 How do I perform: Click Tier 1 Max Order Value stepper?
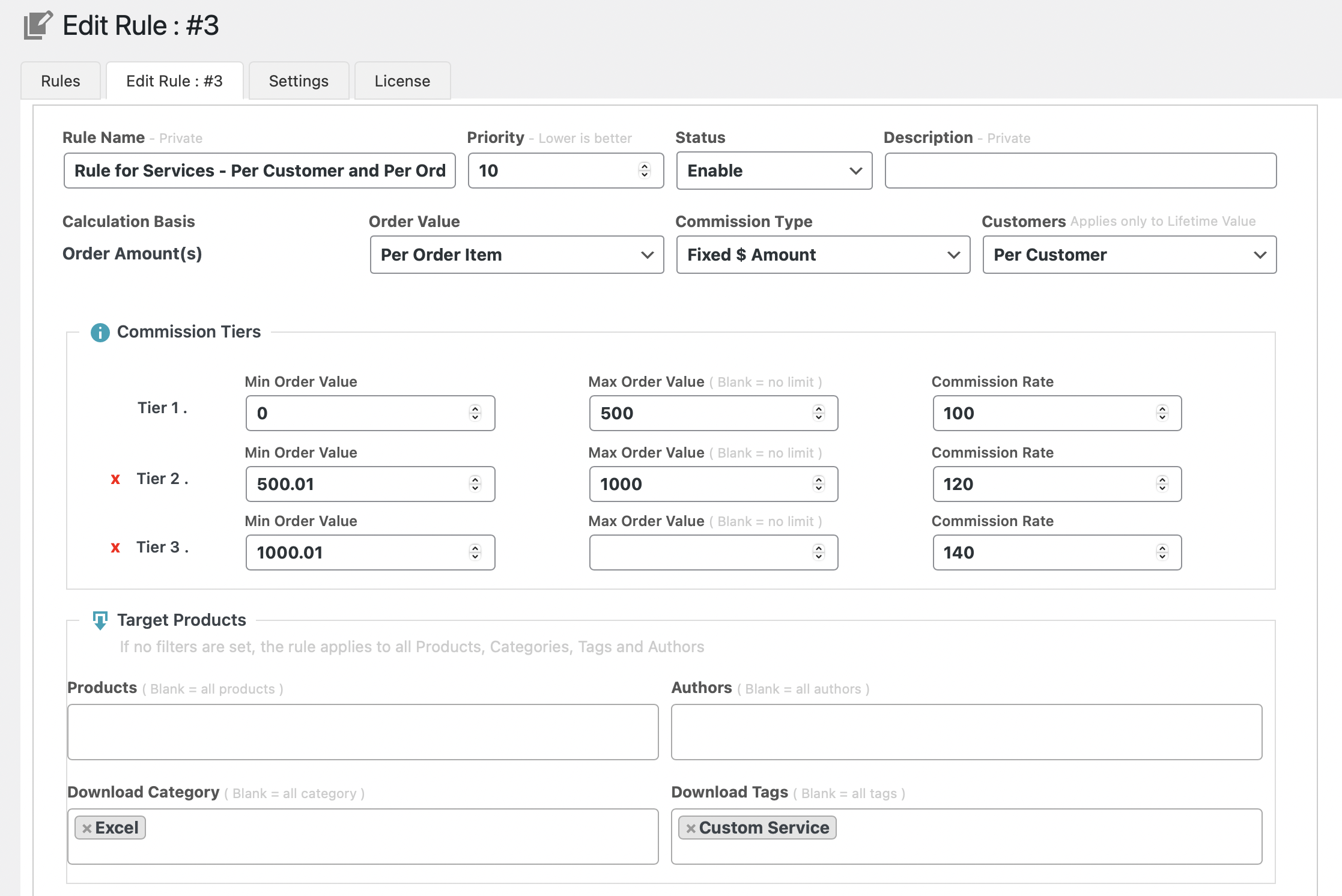tap(819, 413)
